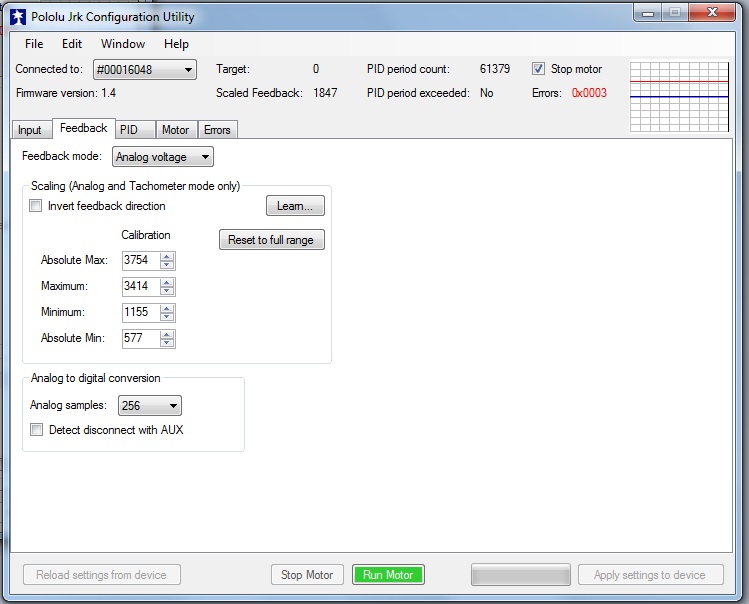Maximize the Jrk Configuration window
The image size is (749, 604).
(x=674, y=13)
